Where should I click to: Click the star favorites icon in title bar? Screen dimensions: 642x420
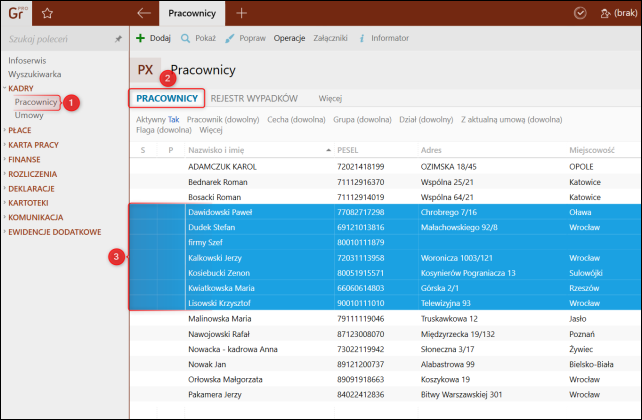[x=47, y=13]
